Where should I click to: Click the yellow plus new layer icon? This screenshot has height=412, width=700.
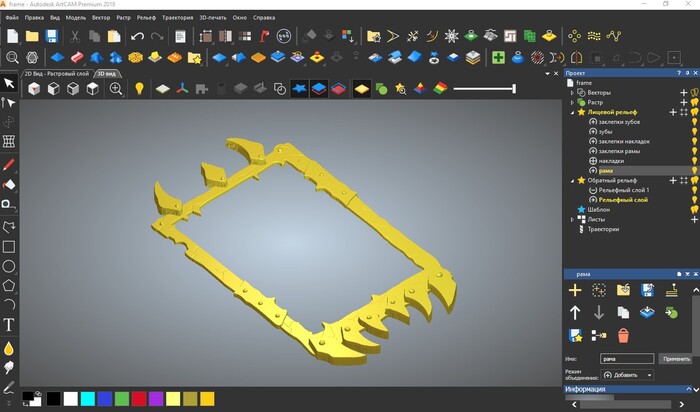[575, 290]
